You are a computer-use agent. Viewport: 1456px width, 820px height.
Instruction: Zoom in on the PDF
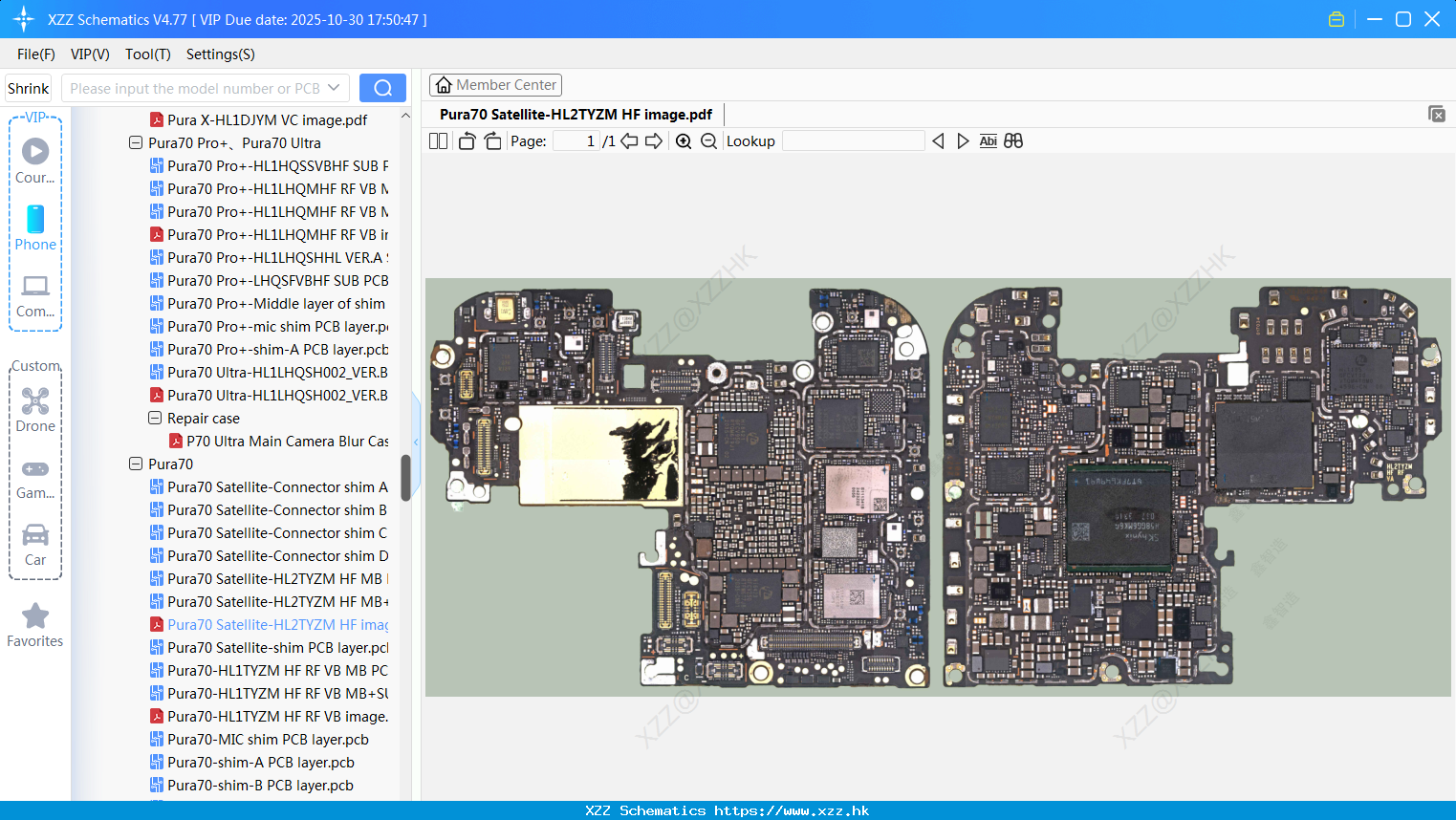(x=684, y=141)
